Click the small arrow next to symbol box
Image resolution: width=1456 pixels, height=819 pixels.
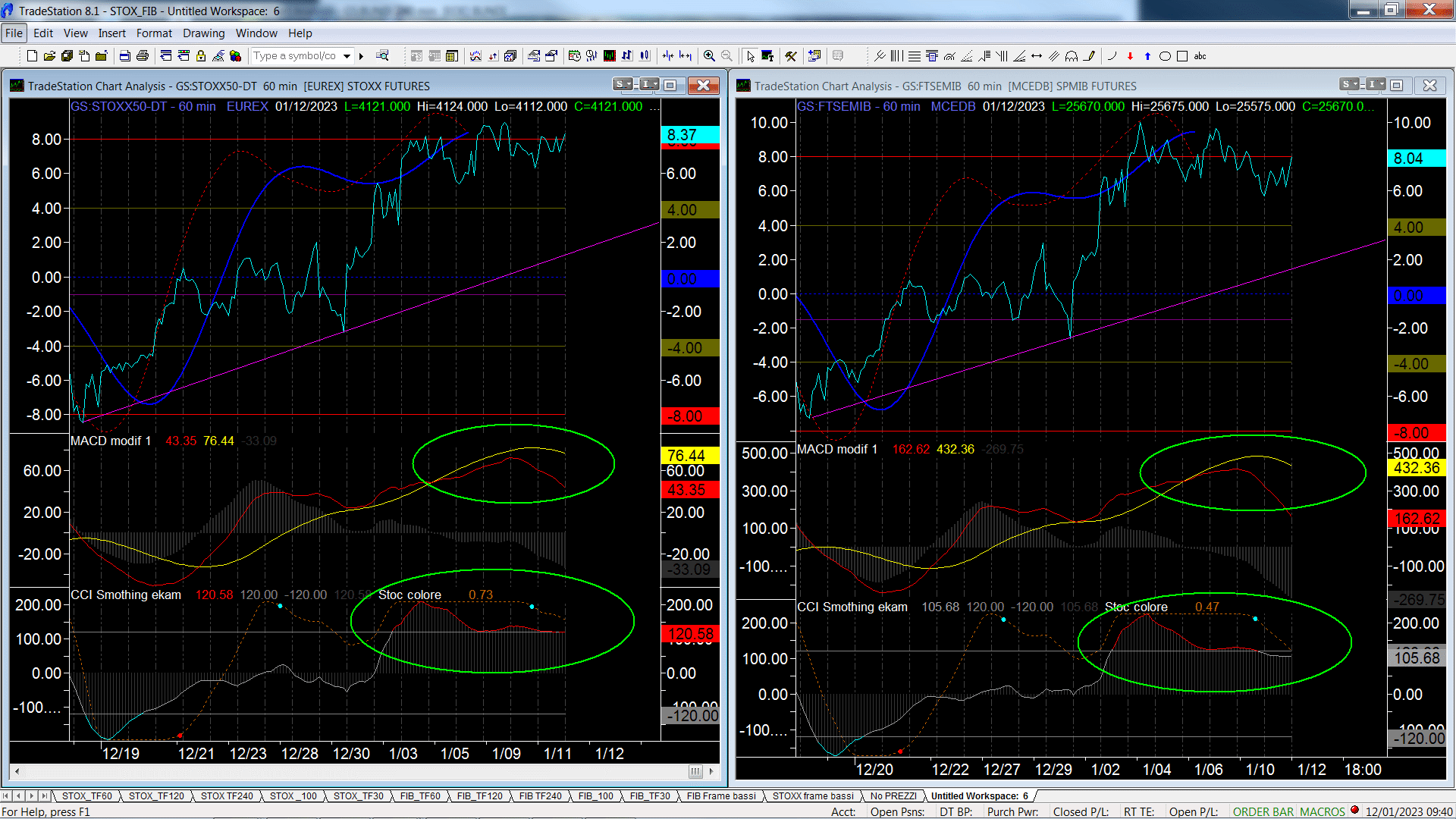point(361,56)
